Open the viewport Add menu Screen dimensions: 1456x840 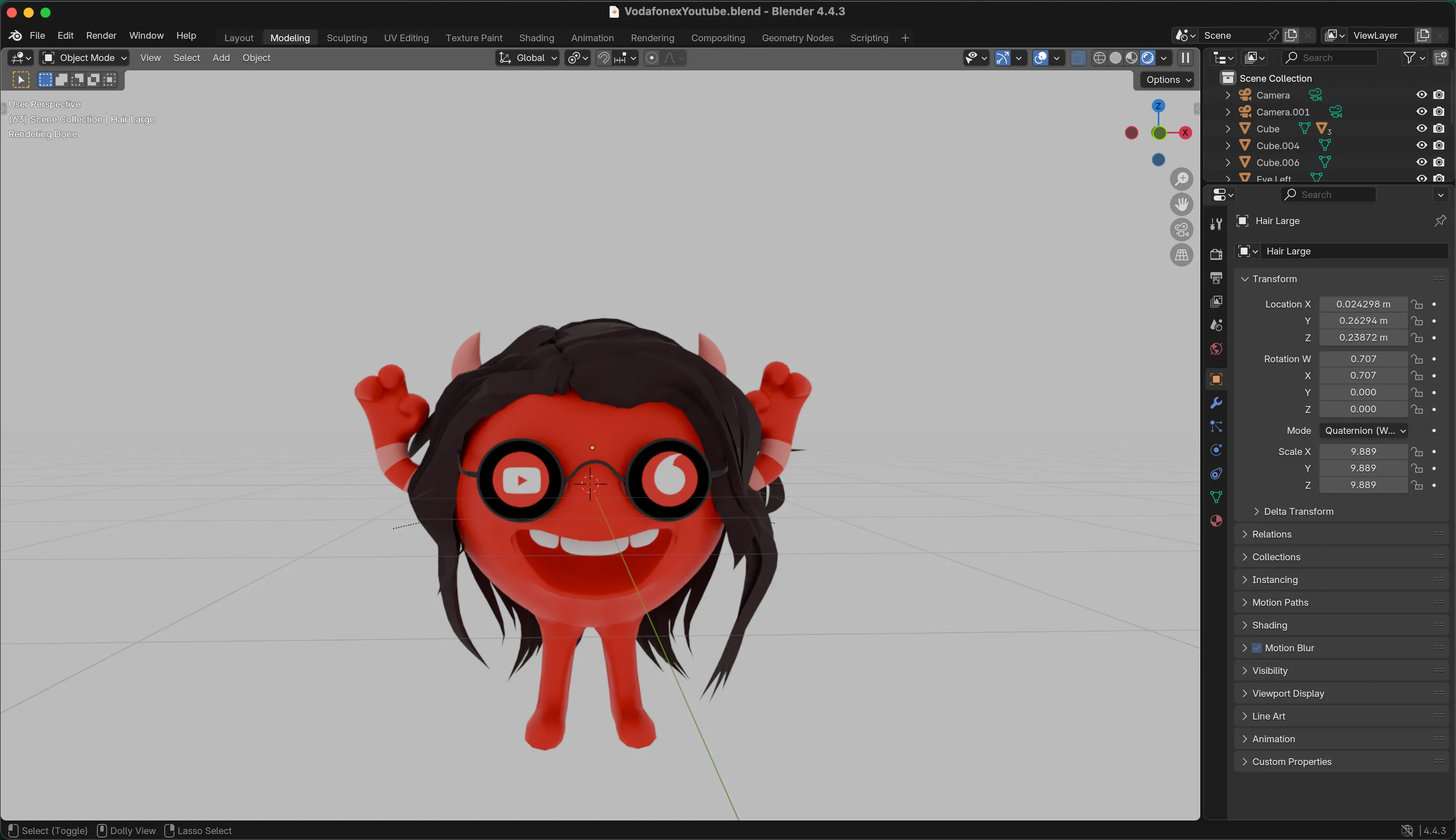click(x=221, y=58)
